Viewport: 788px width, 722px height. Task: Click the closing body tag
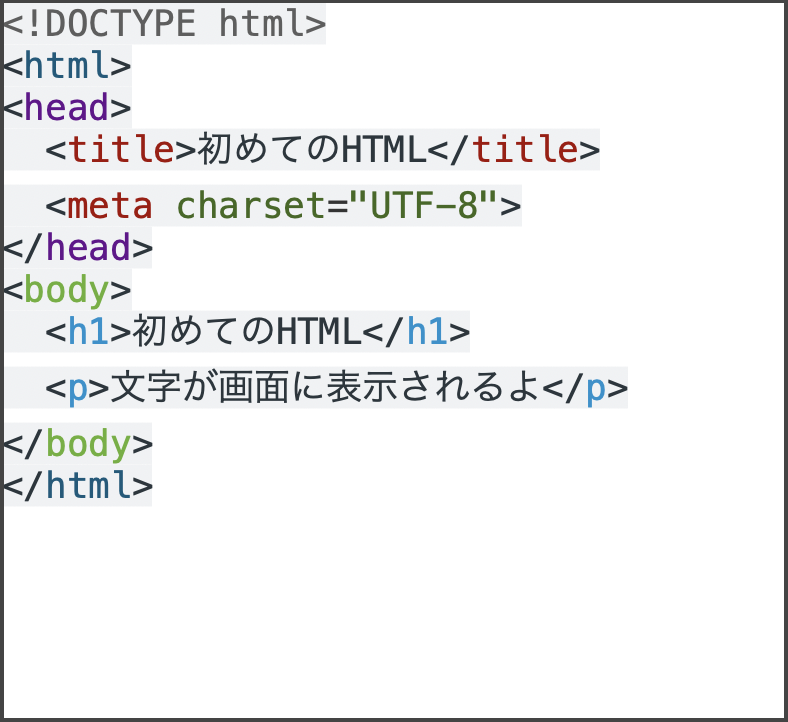point(78,443)
